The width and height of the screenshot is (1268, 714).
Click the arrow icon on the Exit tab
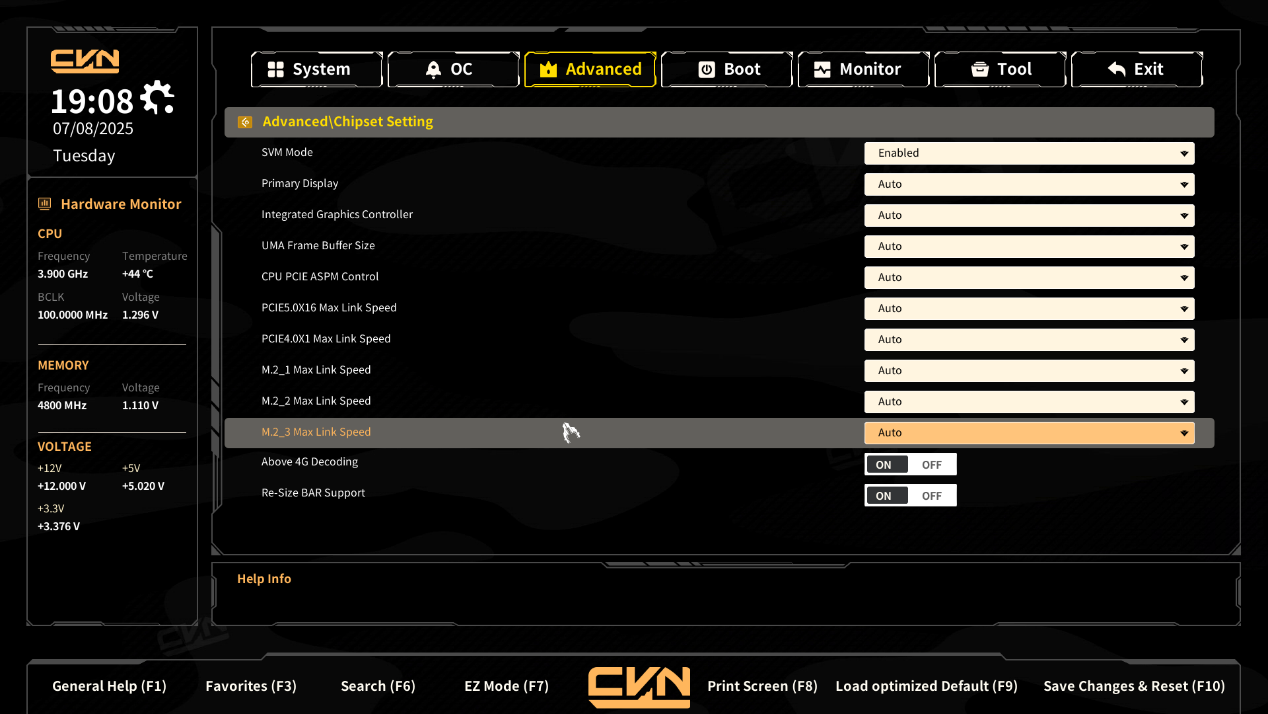1117,69
